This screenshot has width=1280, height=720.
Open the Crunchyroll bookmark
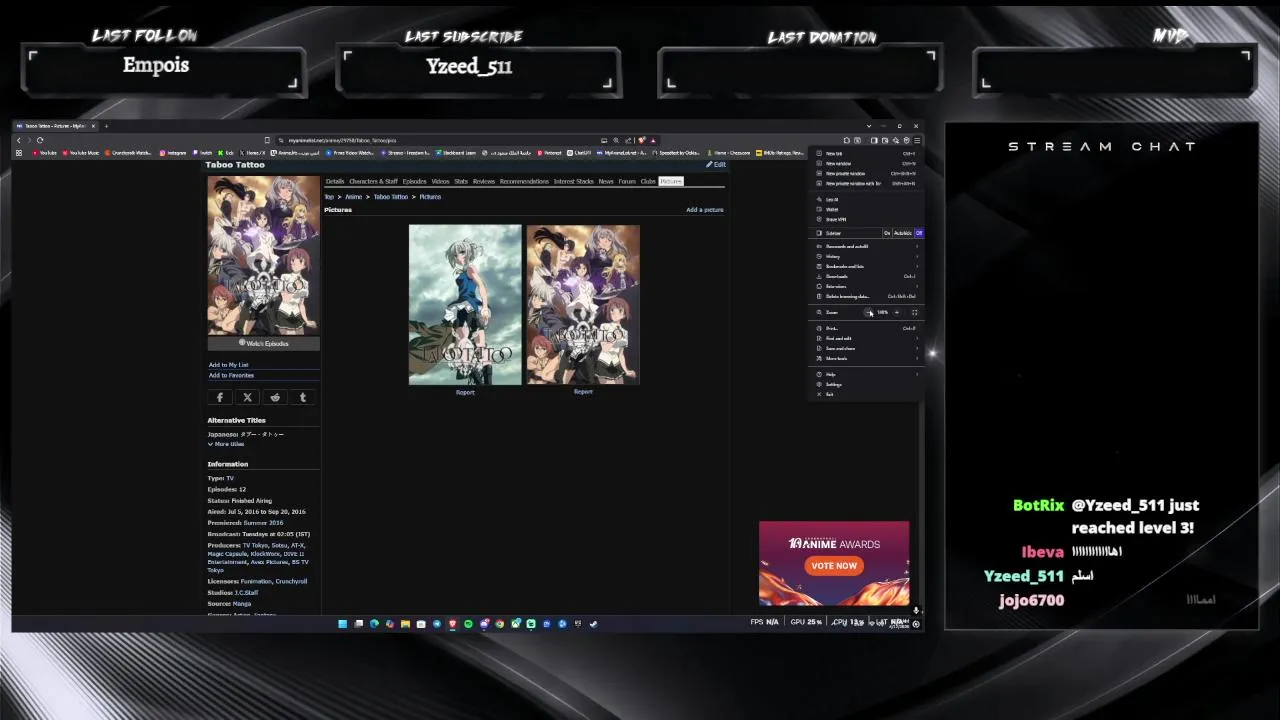128,153
